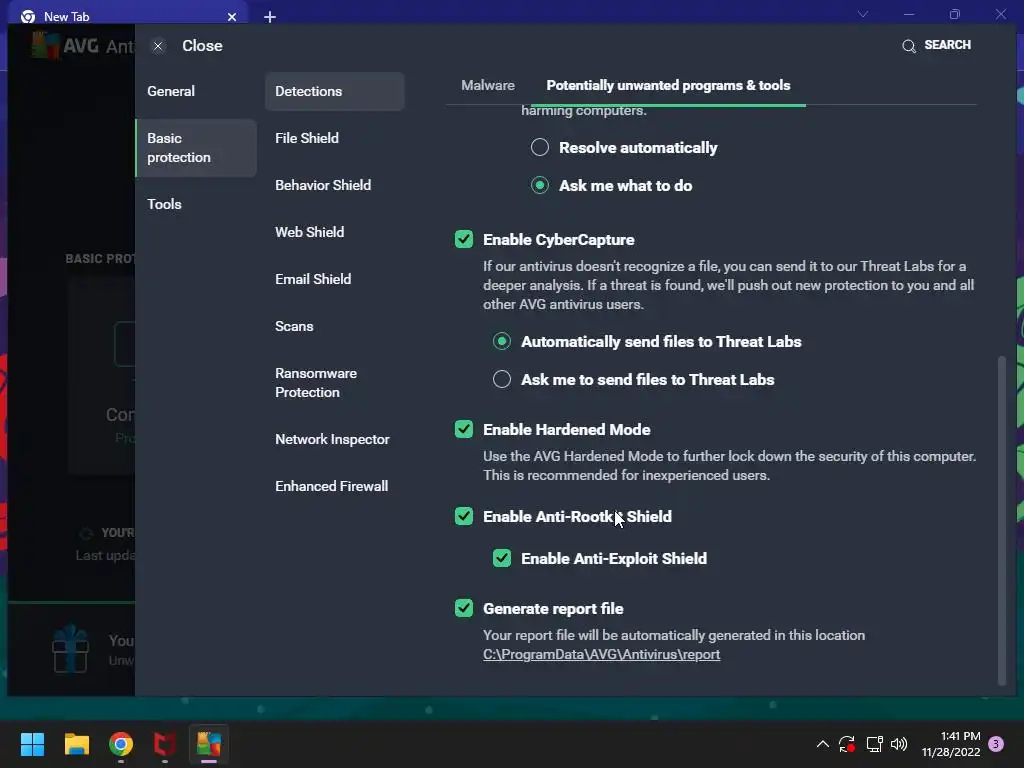Choose Automatically send files to Threat Labs
Screen dimensions: 1024x768
click(x=502, y=342)
